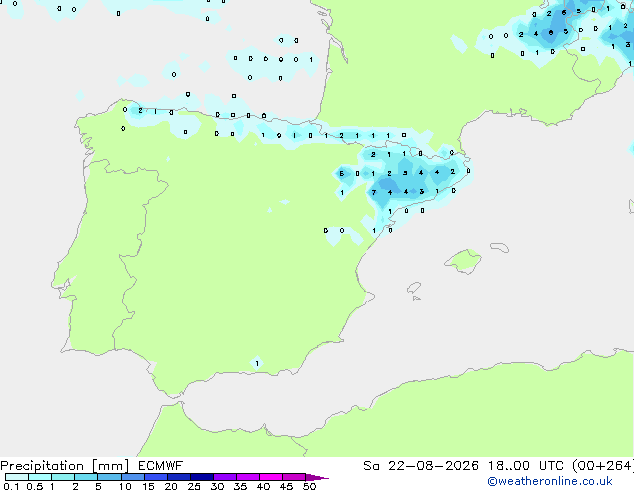
Task: Click the isolated "1" value in southern Spain
Action: [257, 363]
